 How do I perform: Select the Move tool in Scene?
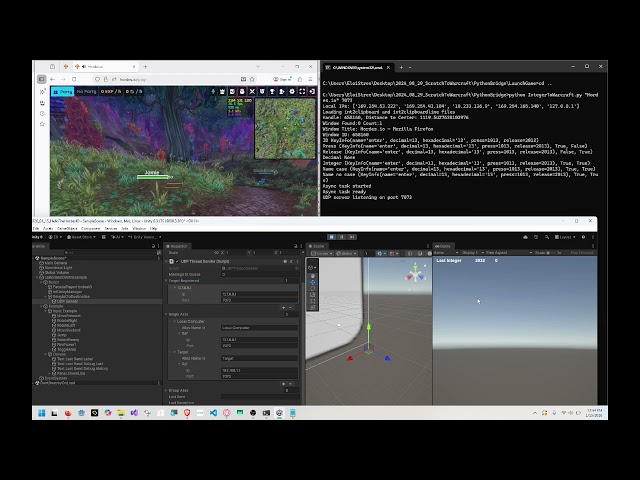pos(313,282)
